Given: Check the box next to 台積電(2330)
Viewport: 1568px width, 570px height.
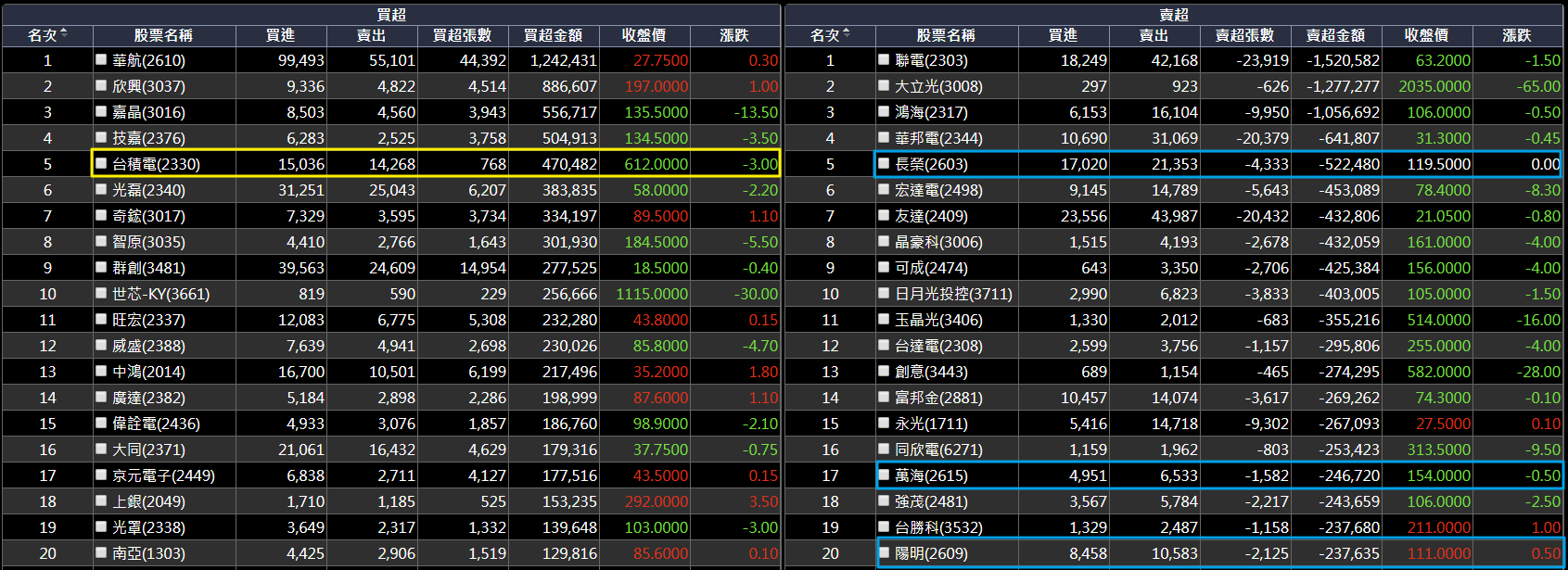Looking at the screenshot, I should click(x=101, y=163).
